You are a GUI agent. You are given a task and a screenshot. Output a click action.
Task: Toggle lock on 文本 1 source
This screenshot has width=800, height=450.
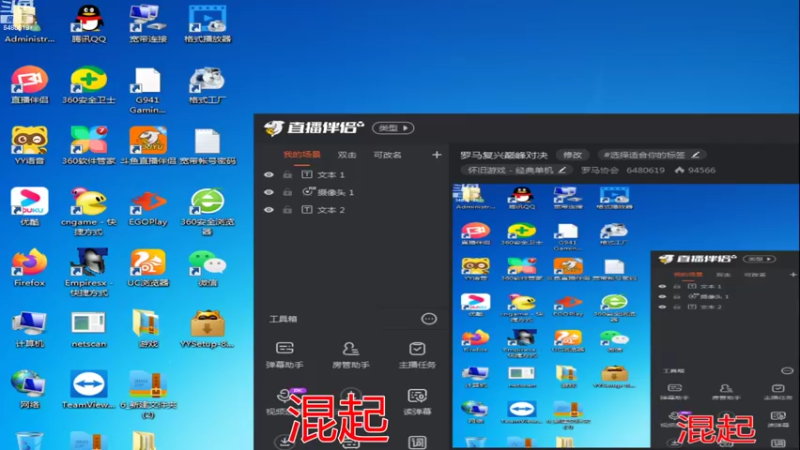tap(287, 174)
